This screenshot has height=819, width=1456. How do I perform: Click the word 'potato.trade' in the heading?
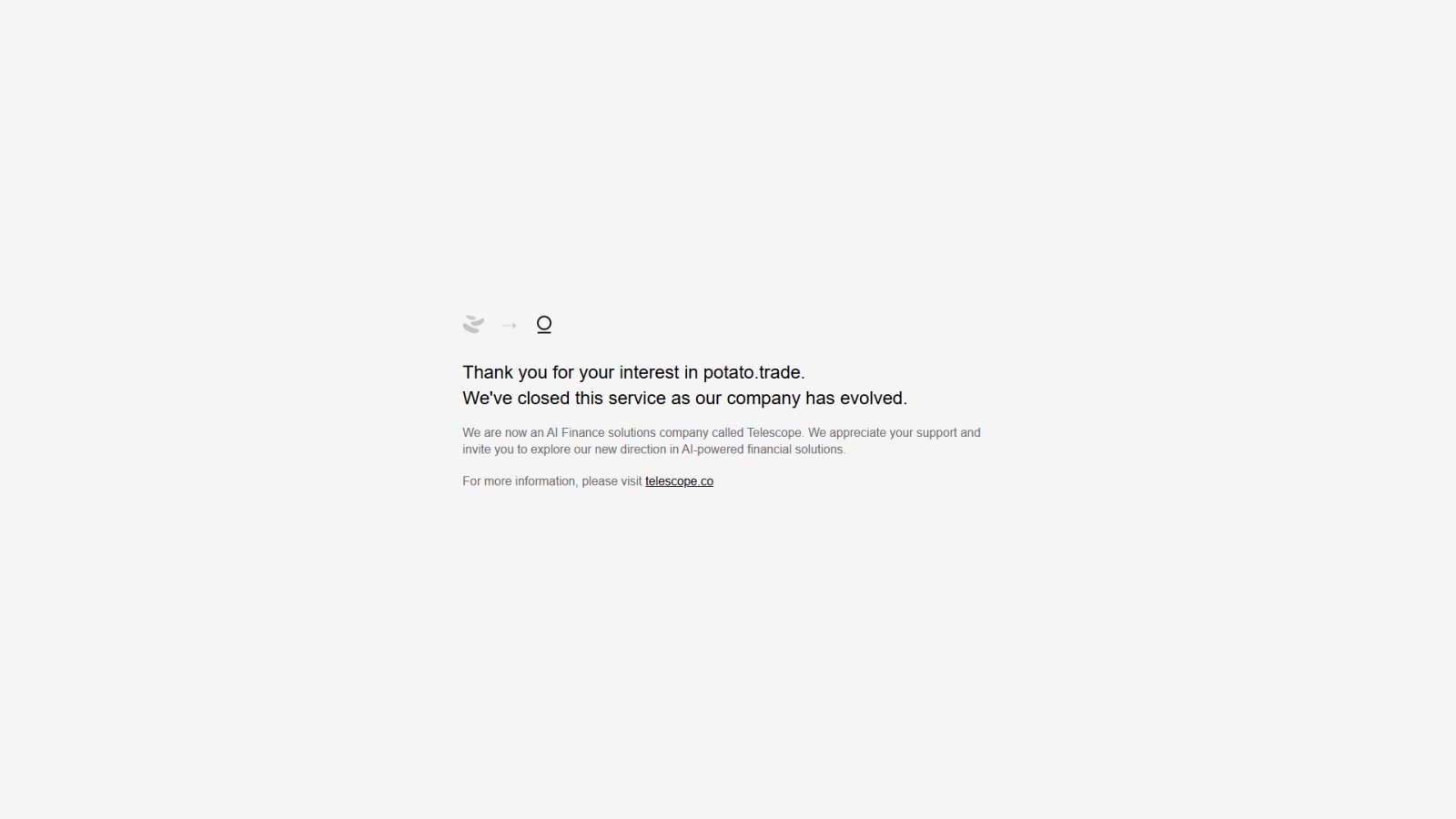coord(752,372)
